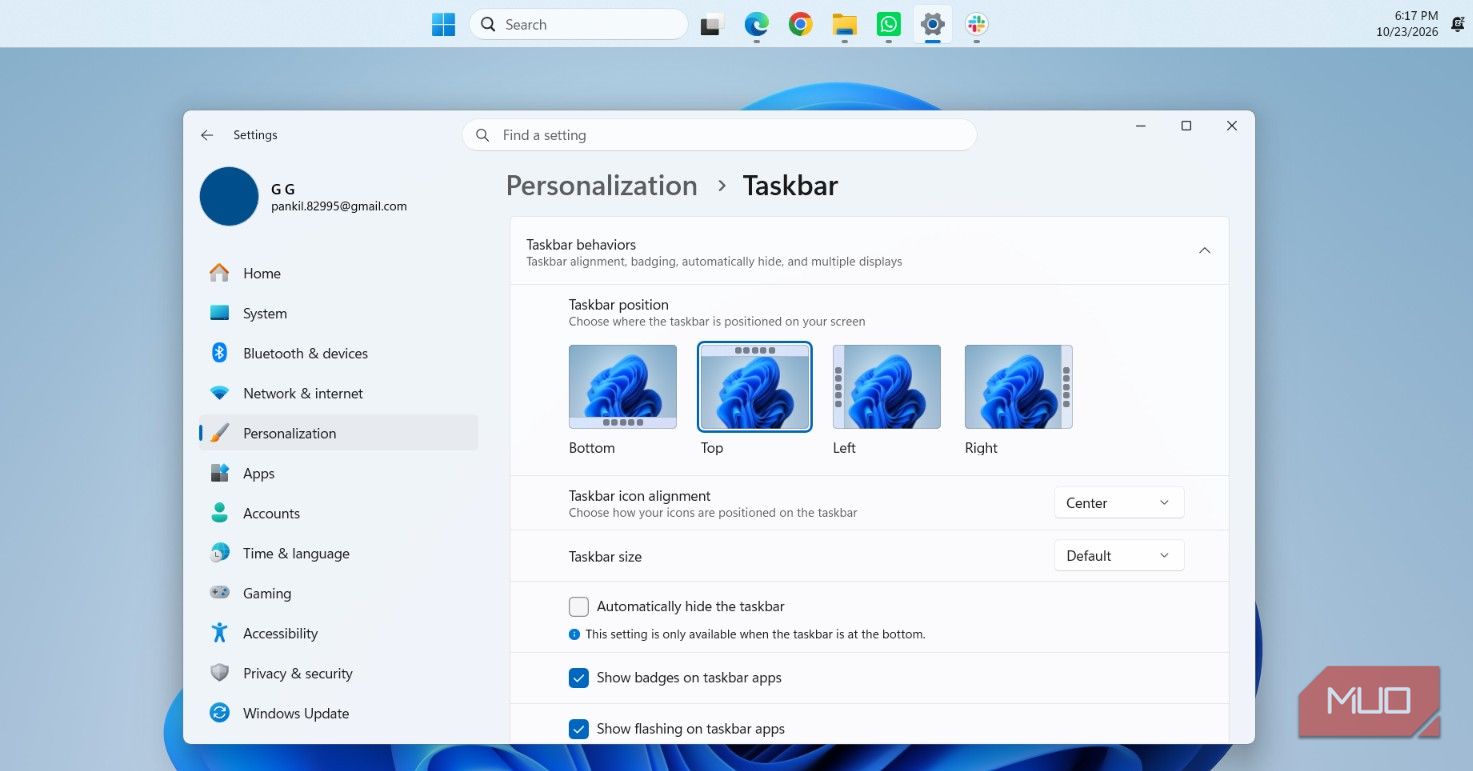This screenshot has height=771, width=1473.
Task: Open Windows Update in the sidebar
Action: click(x=338, y=713)
